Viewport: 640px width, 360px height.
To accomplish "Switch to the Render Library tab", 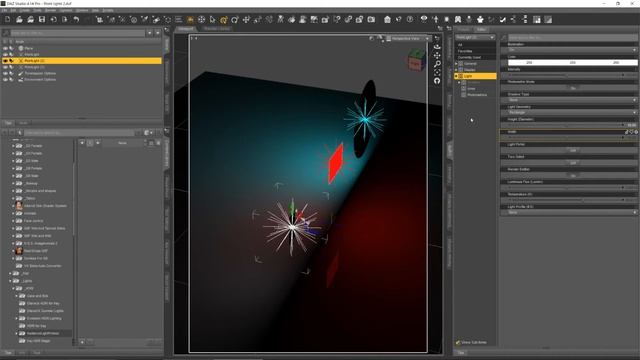I will (x=217, y=29).
